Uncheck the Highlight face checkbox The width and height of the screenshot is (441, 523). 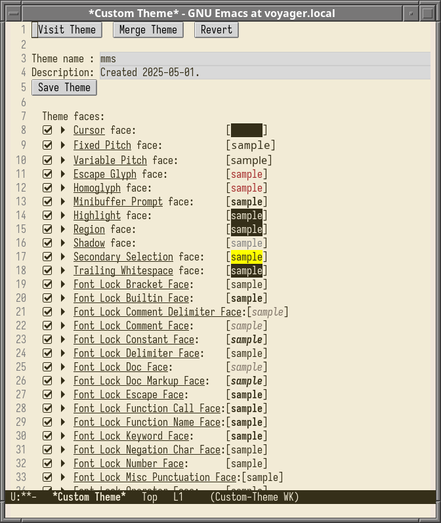tap(47, 215)
